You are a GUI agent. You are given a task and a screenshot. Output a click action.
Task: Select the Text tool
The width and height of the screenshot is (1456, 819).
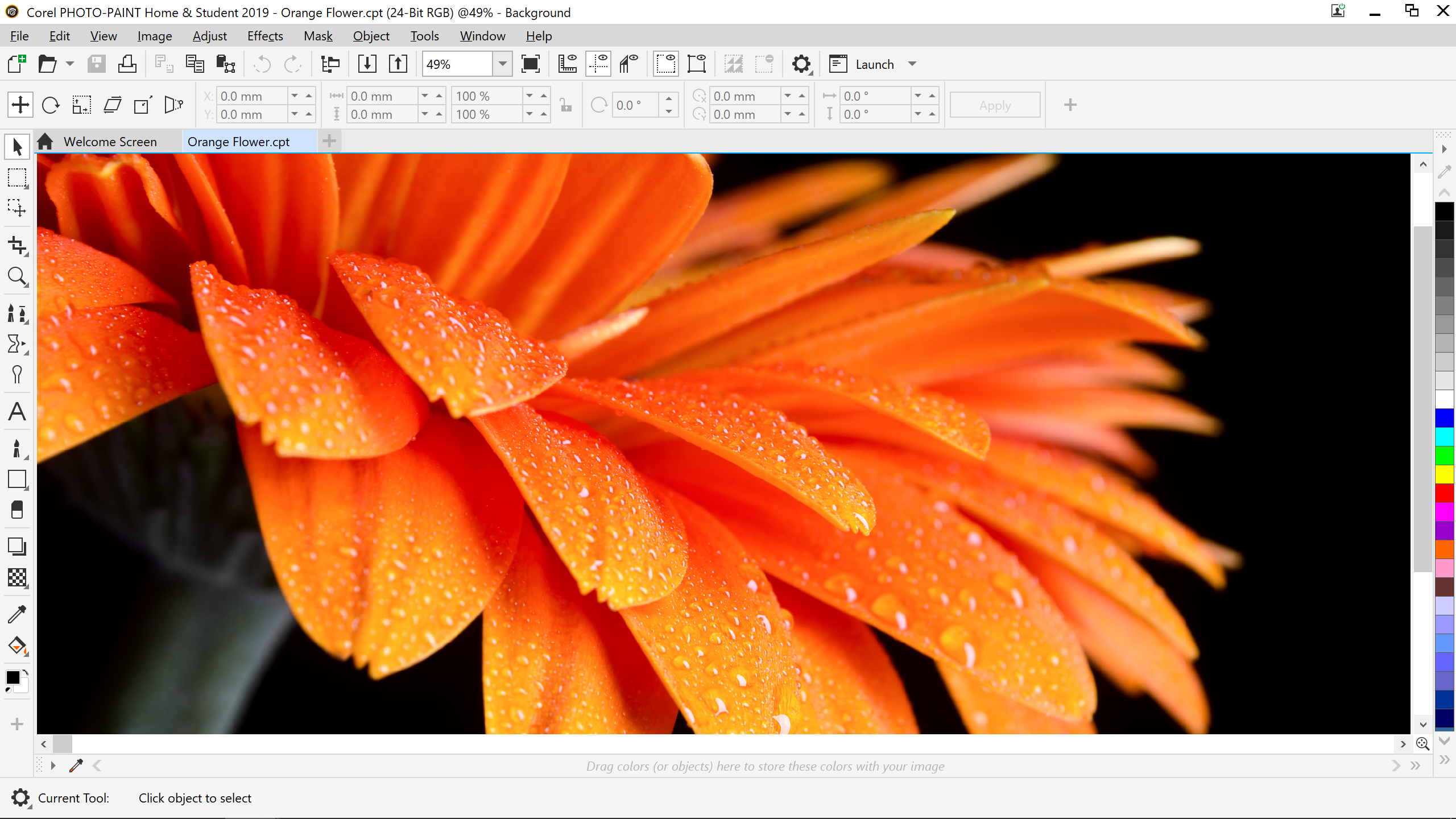click(x=16, y=412)
